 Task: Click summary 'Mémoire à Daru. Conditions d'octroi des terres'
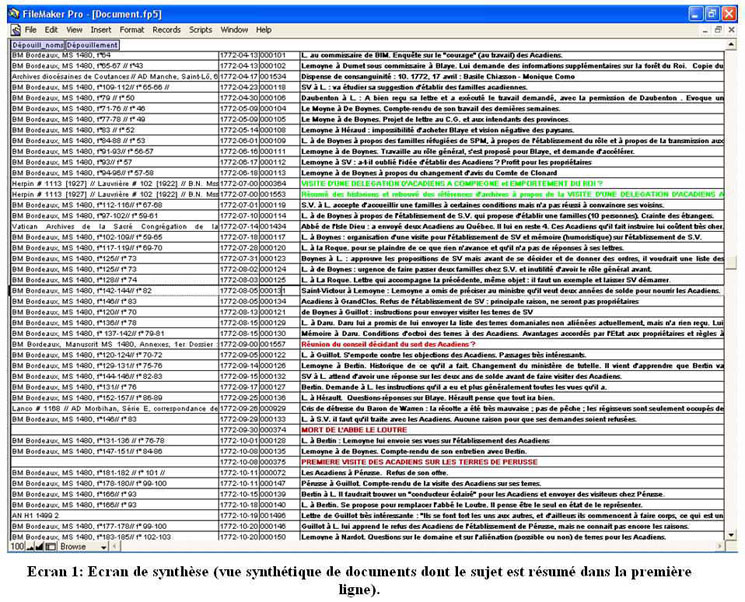click(512, 333)
